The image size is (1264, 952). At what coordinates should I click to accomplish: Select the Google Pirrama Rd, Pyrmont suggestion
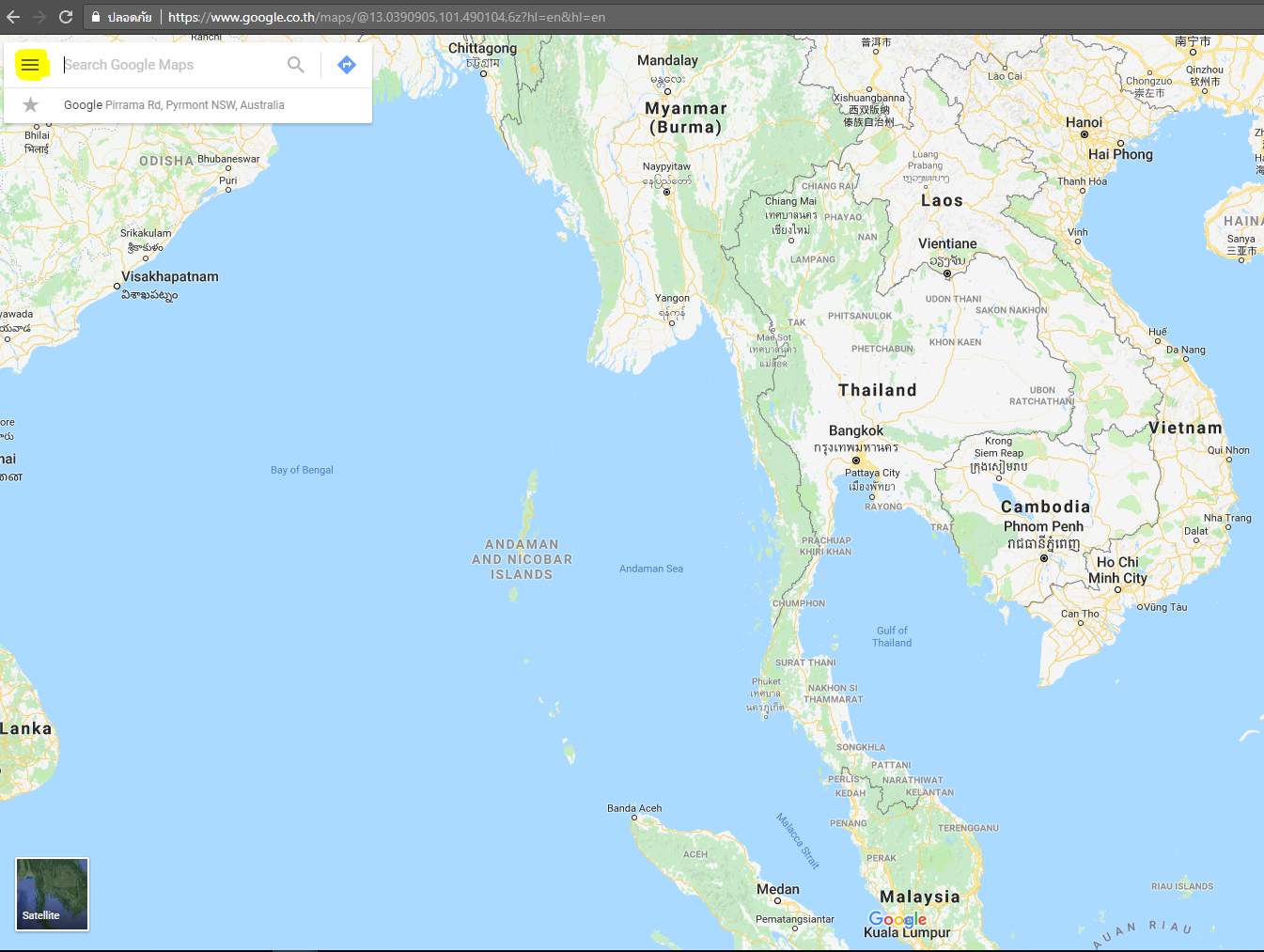(x=188, y=105)
